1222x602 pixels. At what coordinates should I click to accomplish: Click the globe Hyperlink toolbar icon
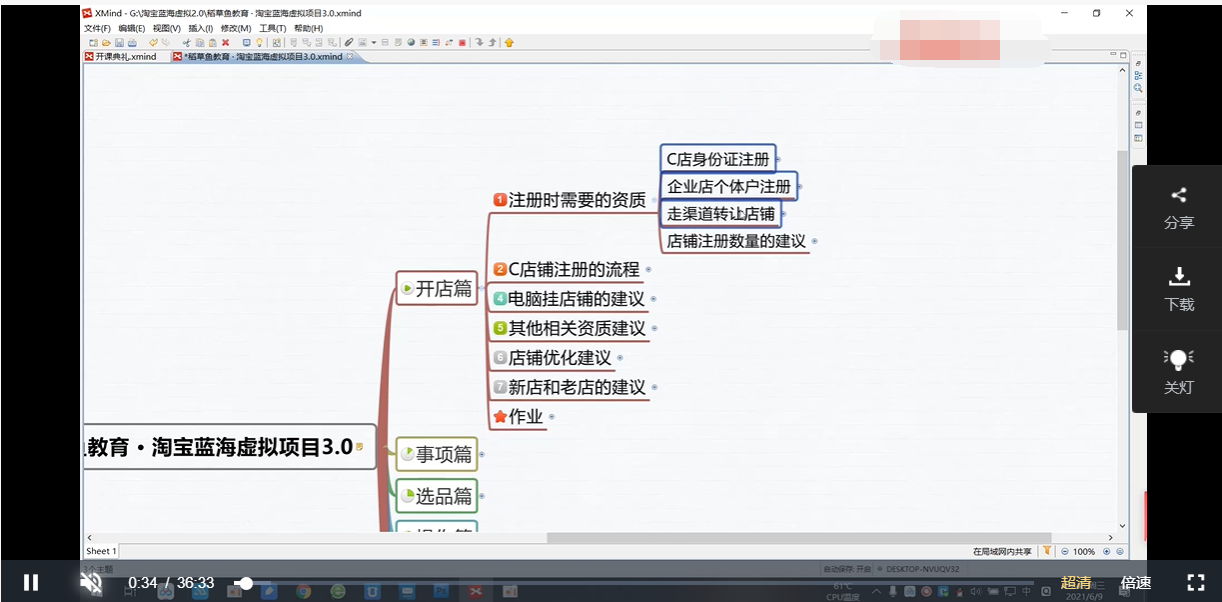[x=410, y=43]
